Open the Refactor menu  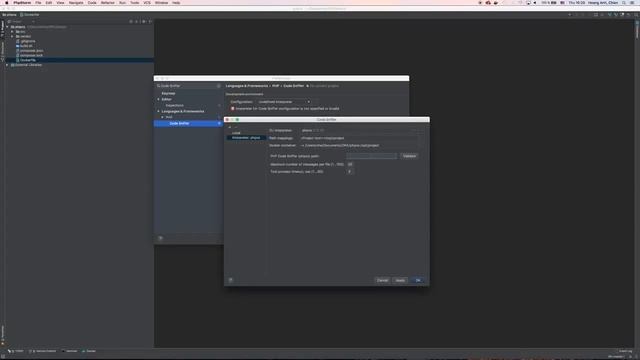point(108,2)
